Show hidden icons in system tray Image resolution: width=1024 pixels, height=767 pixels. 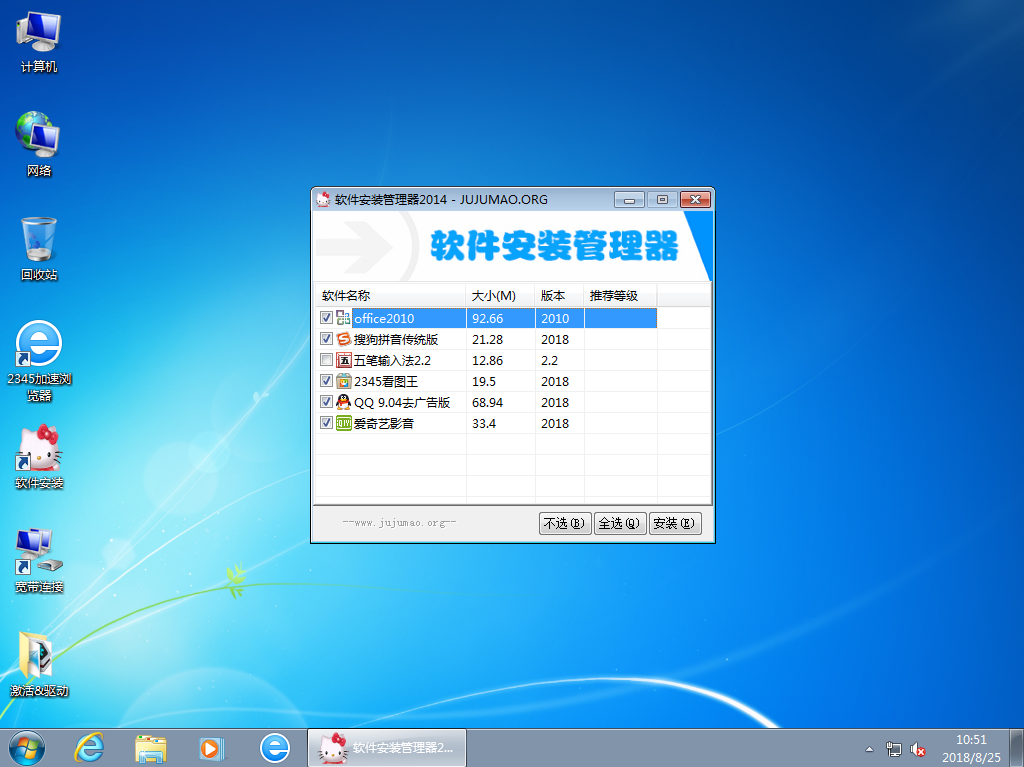point(869,748)
